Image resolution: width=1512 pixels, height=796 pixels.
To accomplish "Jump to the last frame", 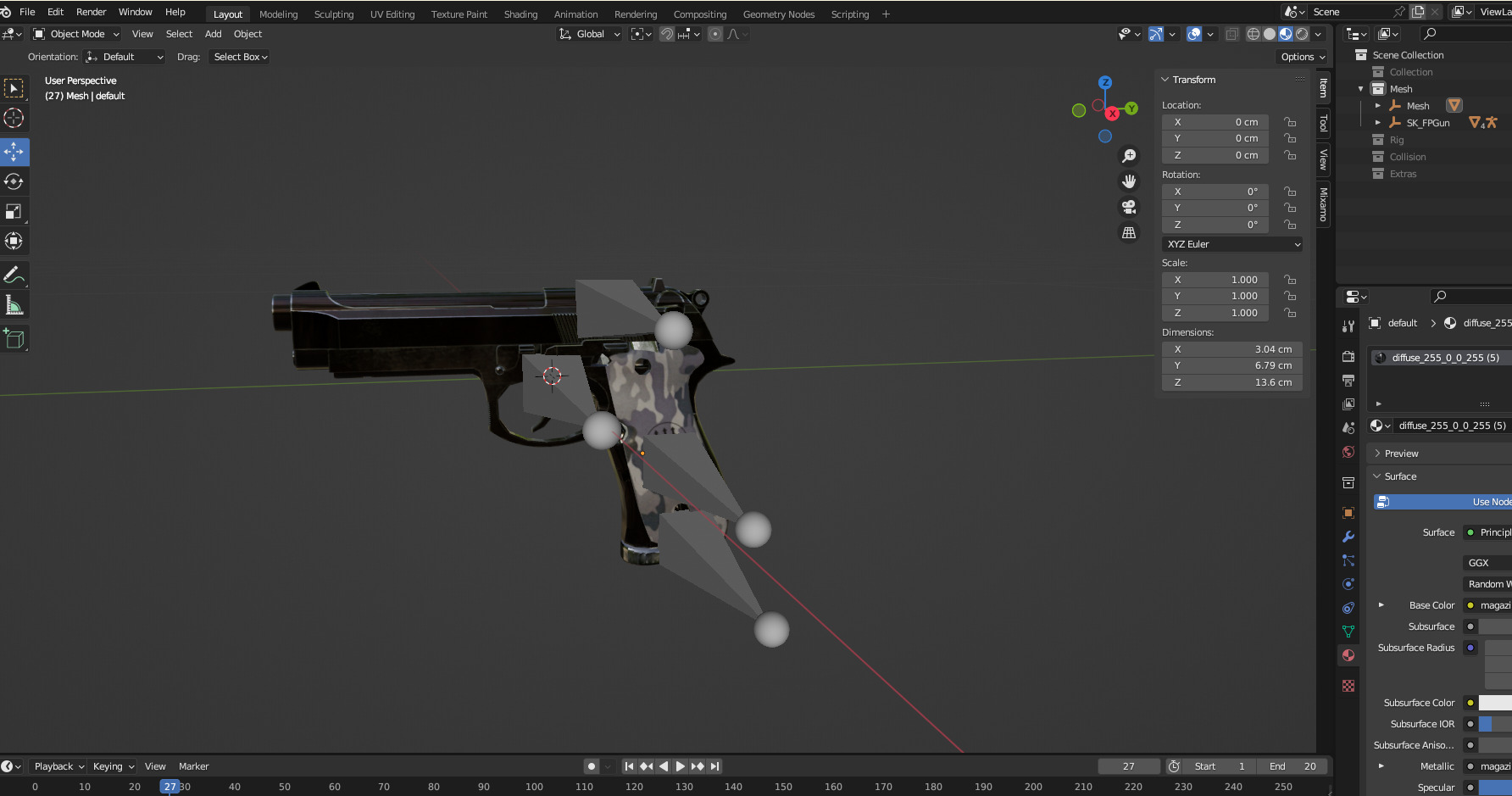I will (x=714, y=766).
